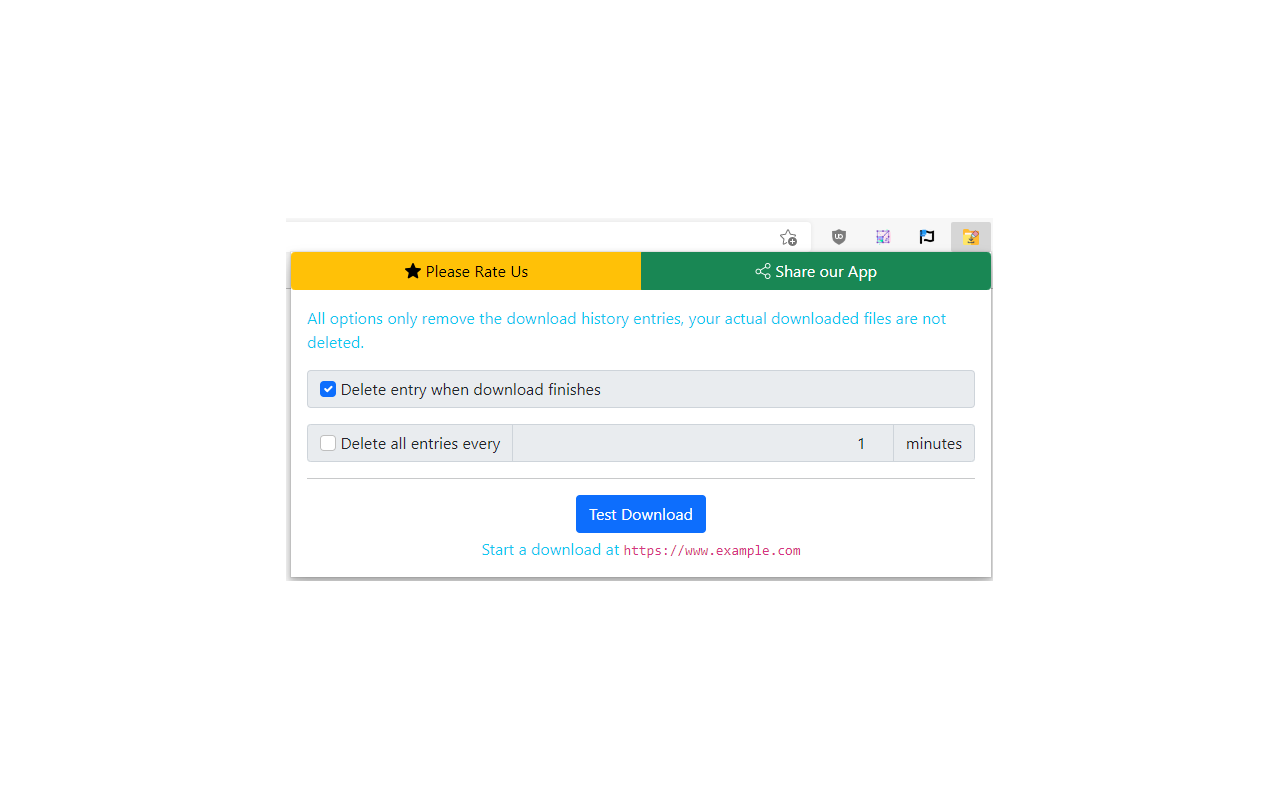
Task: Click the https://www.example.com link text
Action: tap(712, 550)
